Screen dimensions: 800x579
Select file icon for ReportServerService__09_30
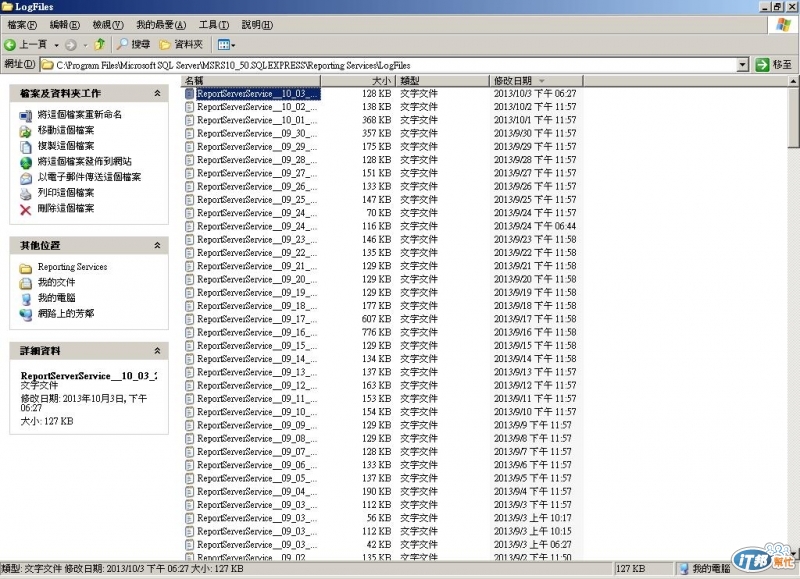(189, 133)
